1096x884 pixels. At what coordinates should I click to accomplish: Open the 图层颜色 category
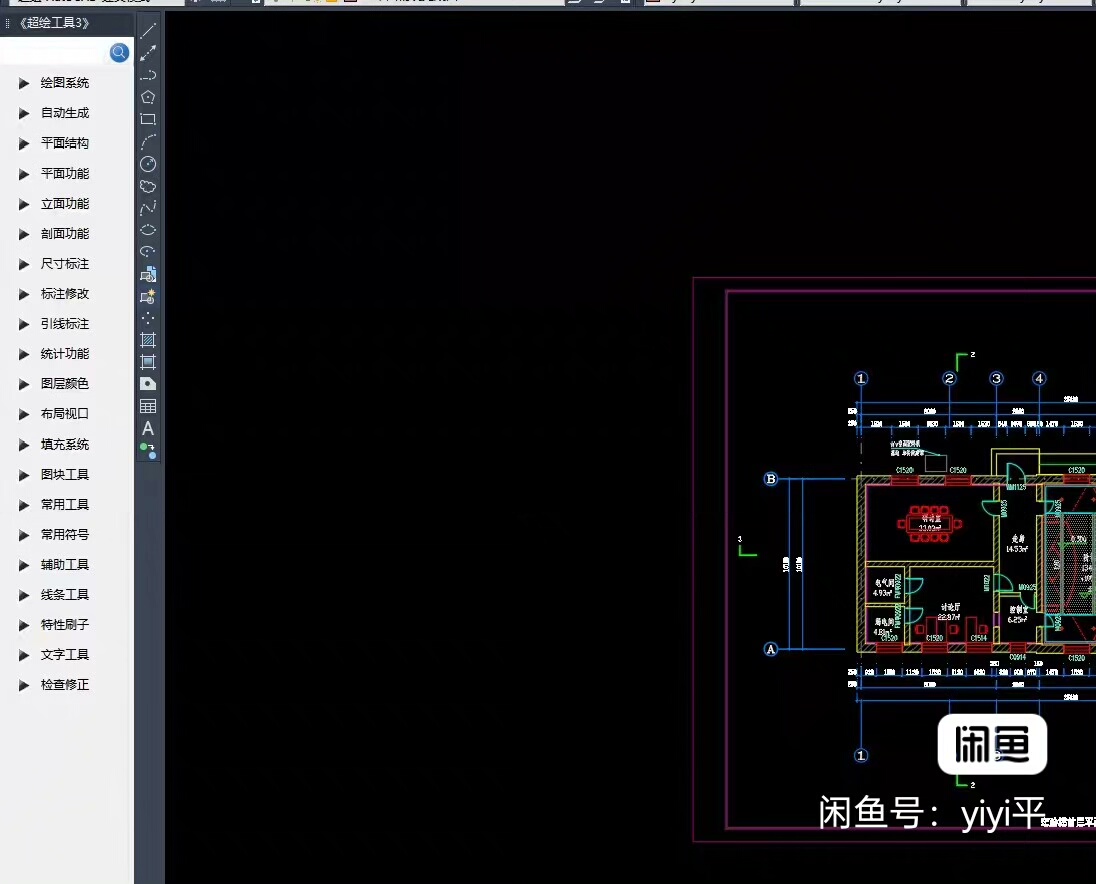pos(64,384)
